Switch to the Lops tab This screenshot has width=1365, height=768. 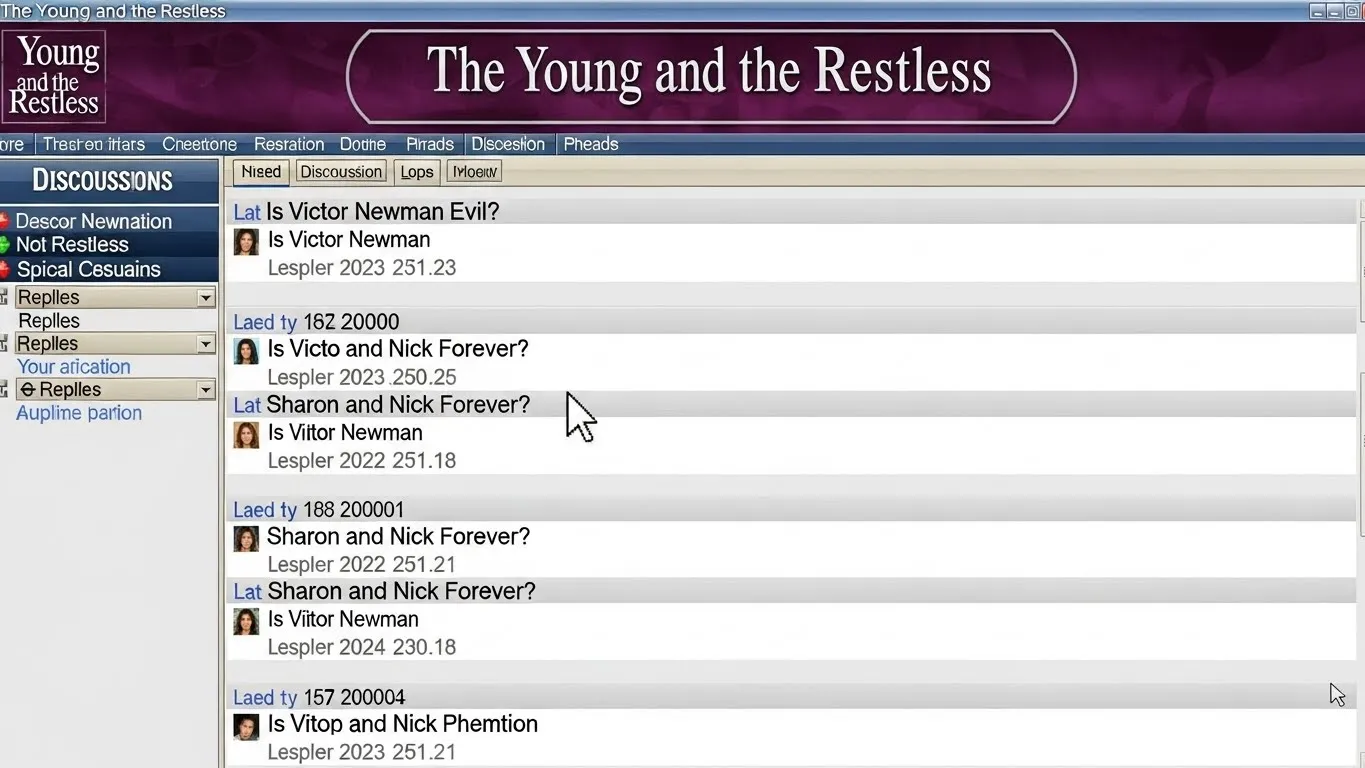pyautogui.click(x=417, y=172)
